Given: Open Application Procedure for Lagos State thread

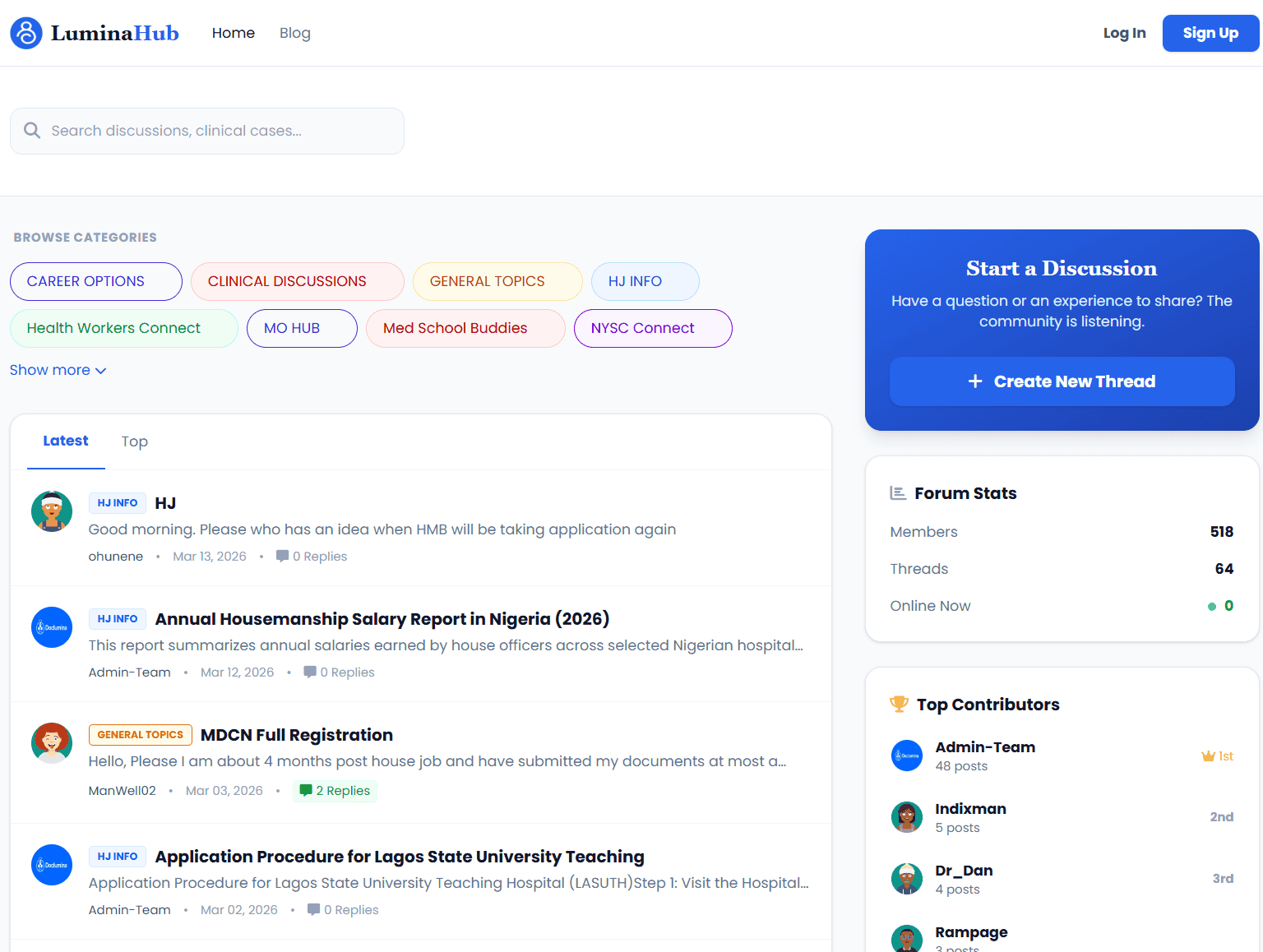Looking at the screenshot, I should point(400,857).
